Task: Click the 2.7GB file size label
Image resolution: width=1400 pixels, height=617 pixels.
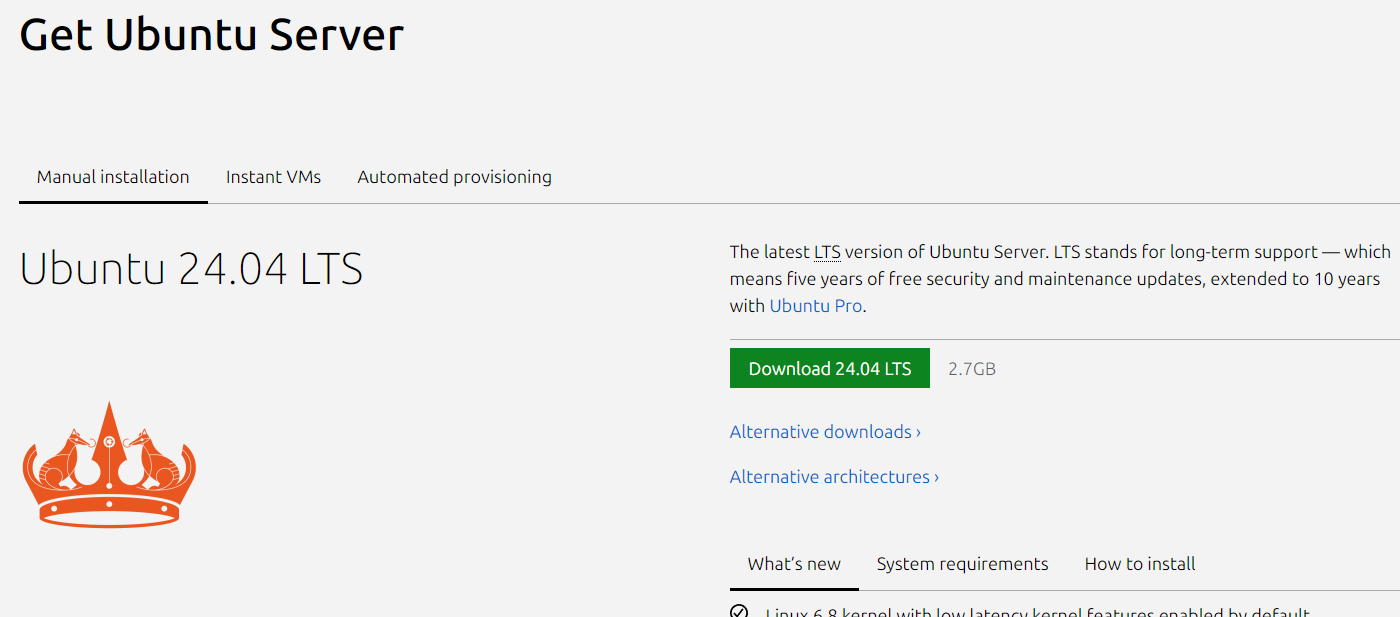Action: [x=972, y=369]
